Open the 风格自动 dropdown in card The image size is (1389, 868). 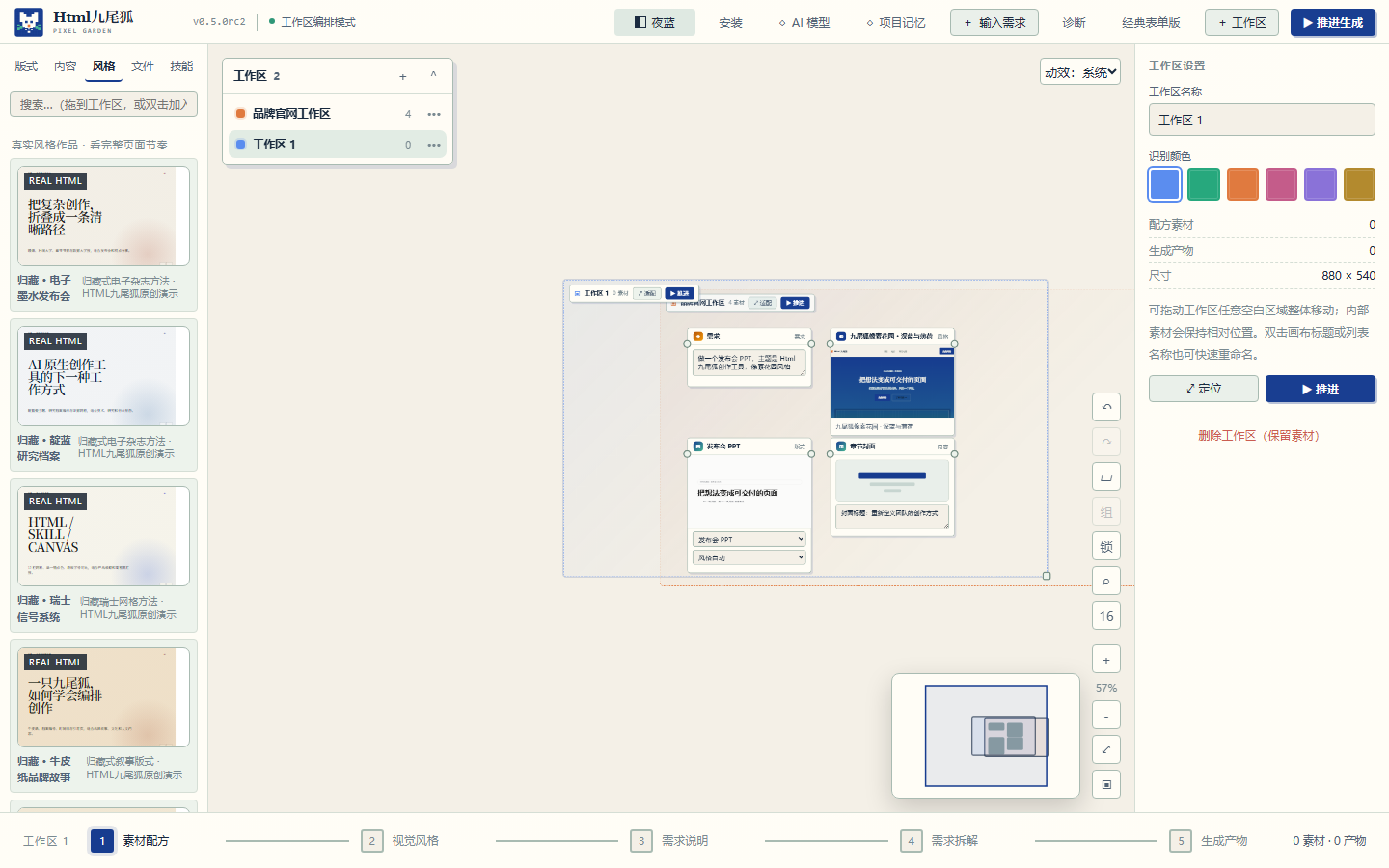(x=749, y=557)
